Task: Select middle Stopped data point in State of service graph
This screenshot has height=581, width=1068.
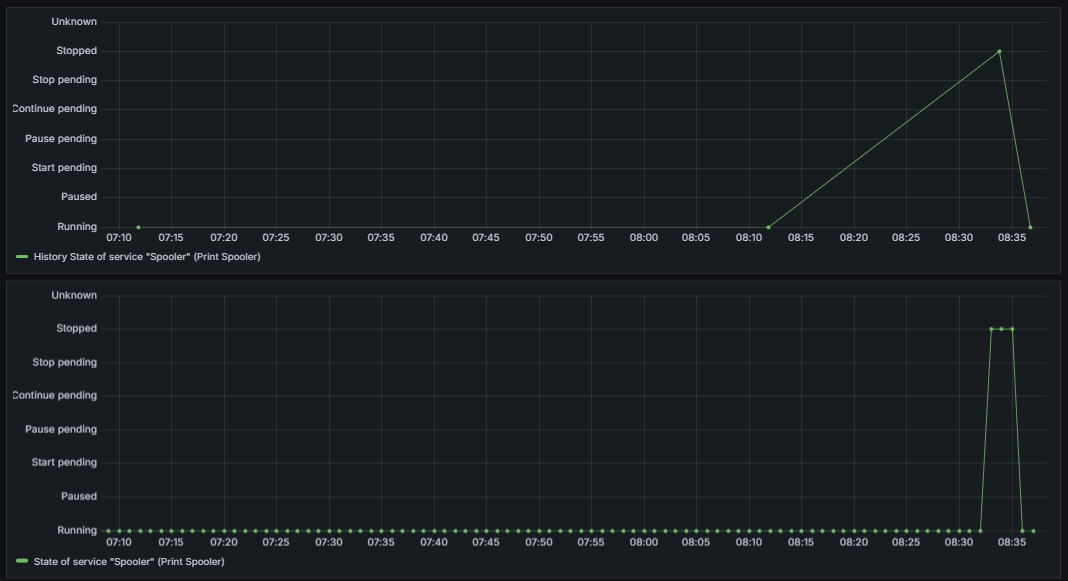Action: (x=1001, y=329)
